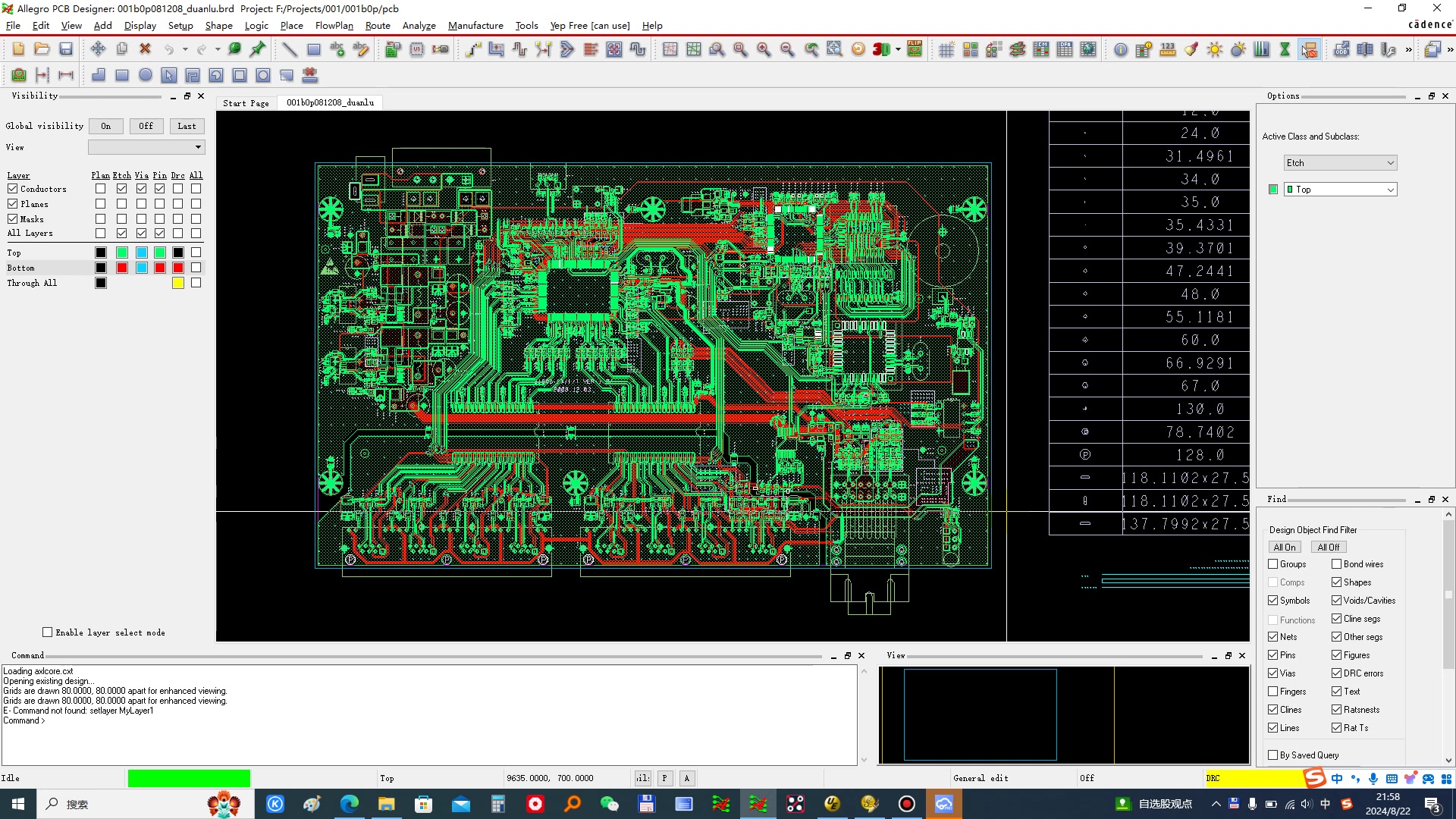1456x819 pixels.
Task: Enable layer select mode checkbox
Action: (48, 632)
